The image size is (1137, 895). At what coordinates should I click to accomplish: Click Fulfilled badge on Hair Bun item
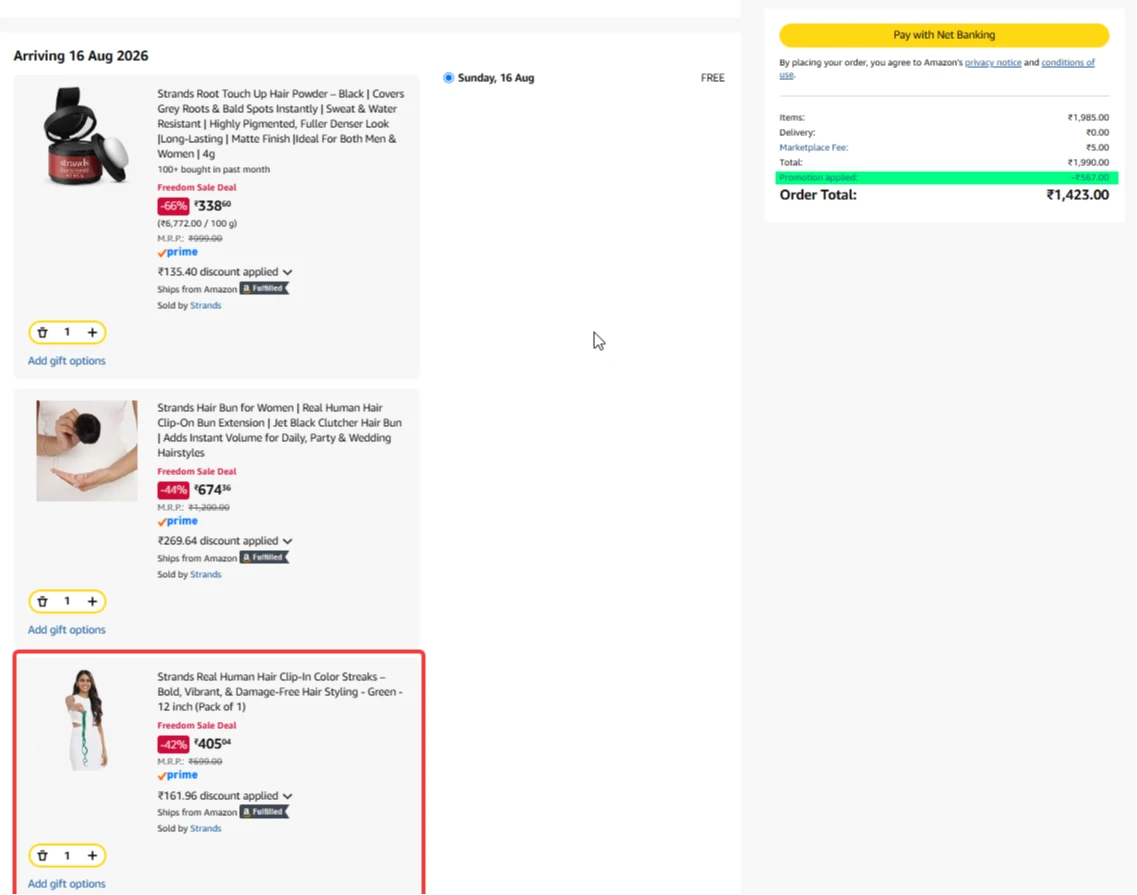pyautogui.click(x=264, y=558)
